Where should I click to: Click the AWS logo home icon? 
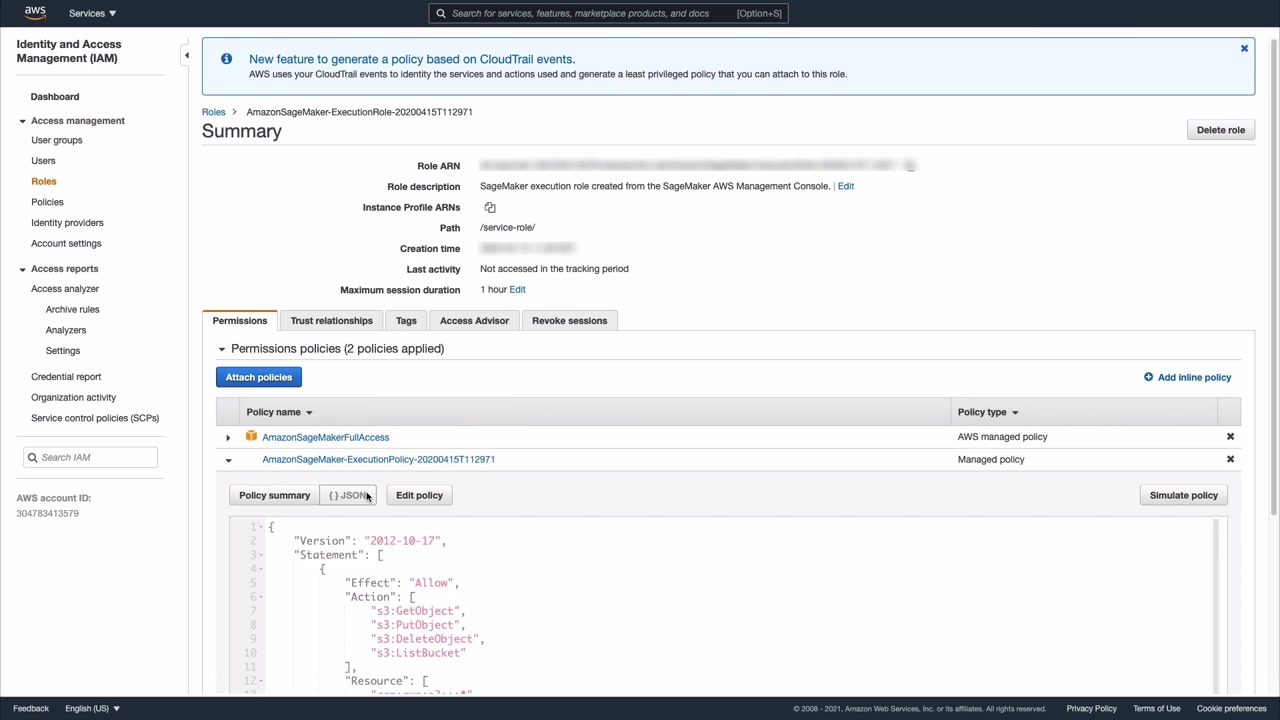coord(35,13)
